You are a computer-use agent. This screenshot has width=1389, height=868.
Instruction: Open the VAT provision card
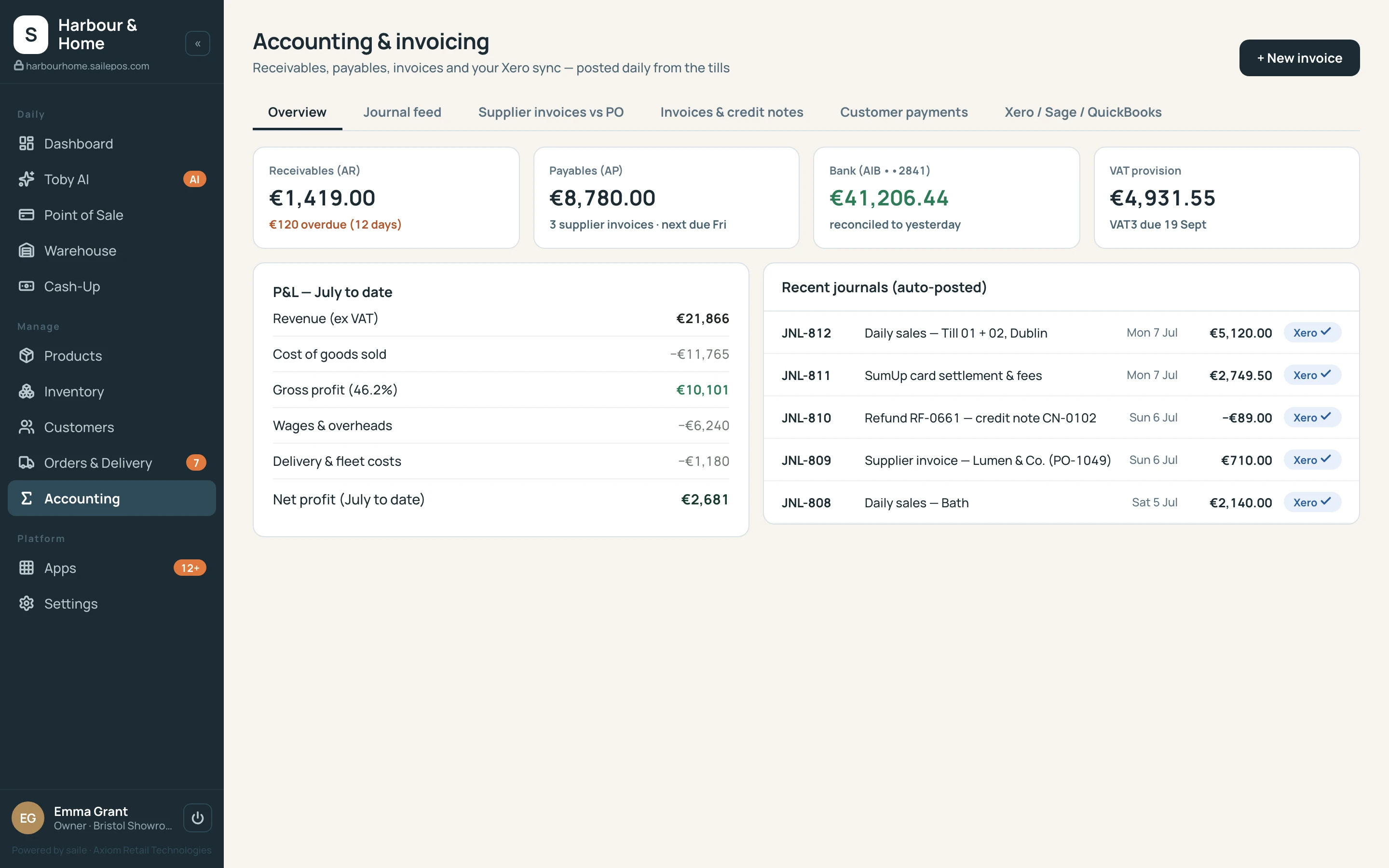point(1226,198)
